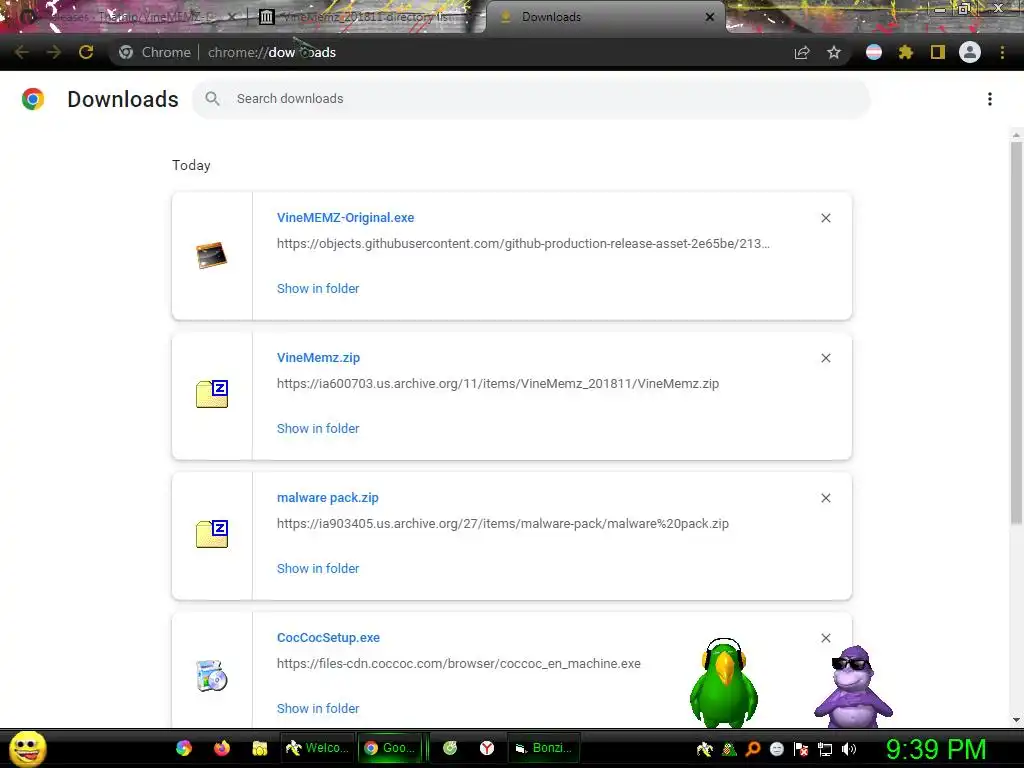
Task: Click the network tray icon
Action: [x=825, y=749]
